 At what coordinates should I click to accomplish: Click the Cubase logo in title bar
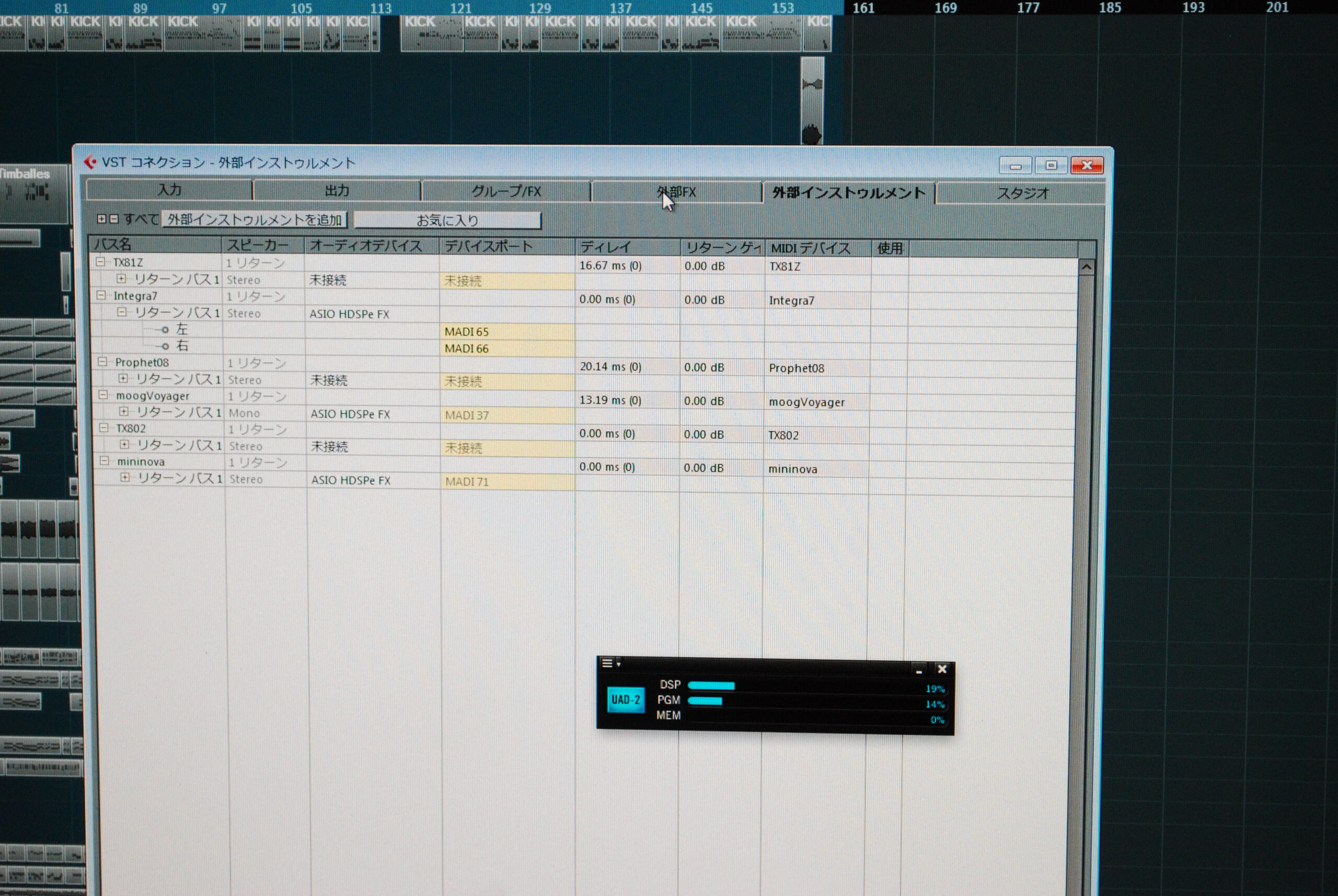coord(90,162)
